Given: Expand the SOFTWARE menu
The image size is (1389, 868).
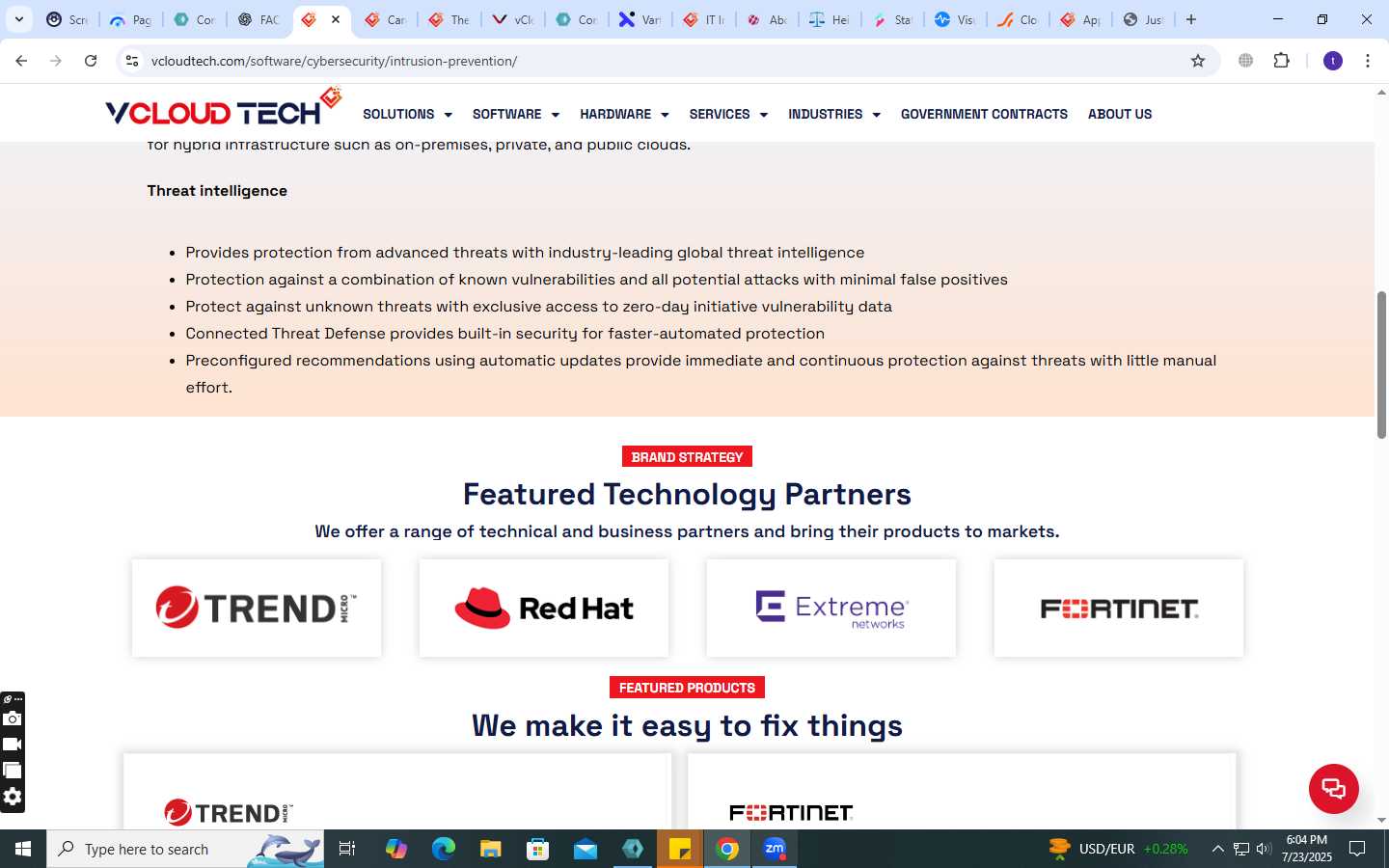Looking at the screenshot, I should [x=516, y=114].
